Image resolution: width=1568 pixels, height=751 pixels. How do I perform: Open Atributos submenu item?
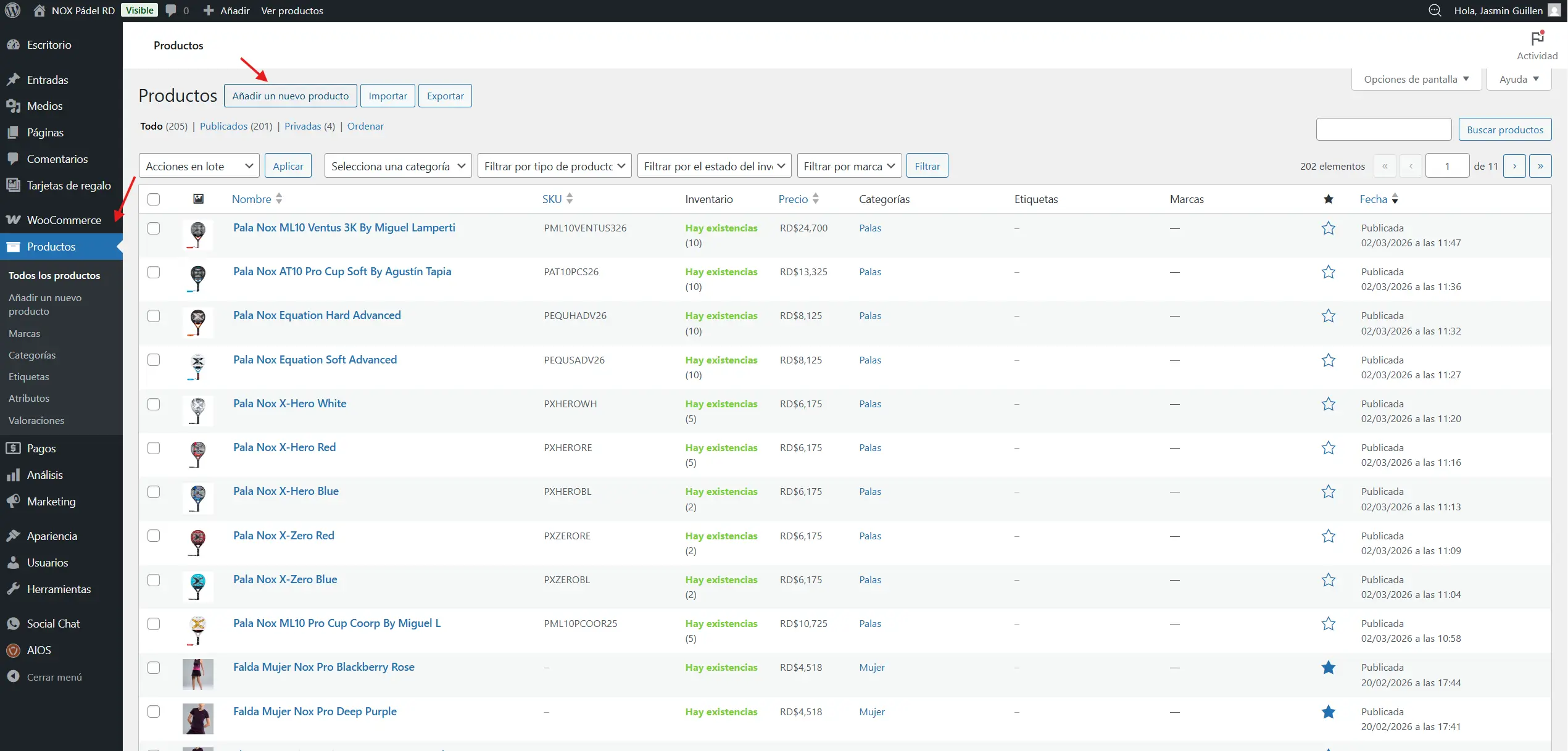tap(29, 398)
